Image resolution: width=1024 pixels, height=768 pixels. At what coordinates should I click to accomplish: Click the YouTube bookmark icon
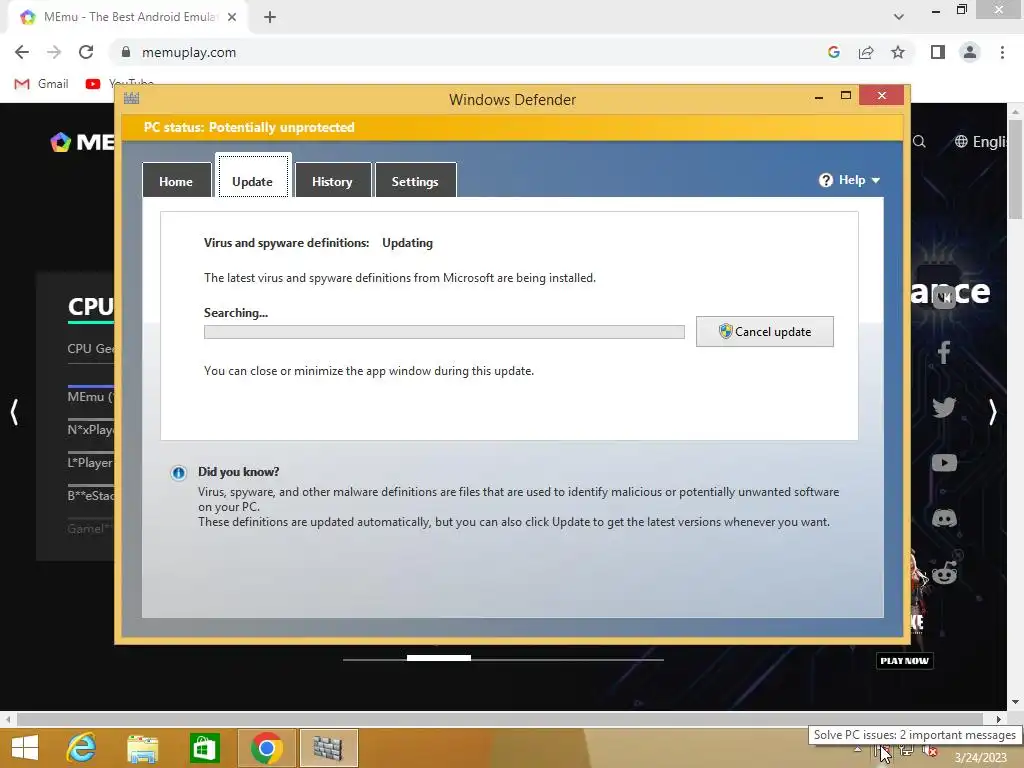tap(93, 84)
